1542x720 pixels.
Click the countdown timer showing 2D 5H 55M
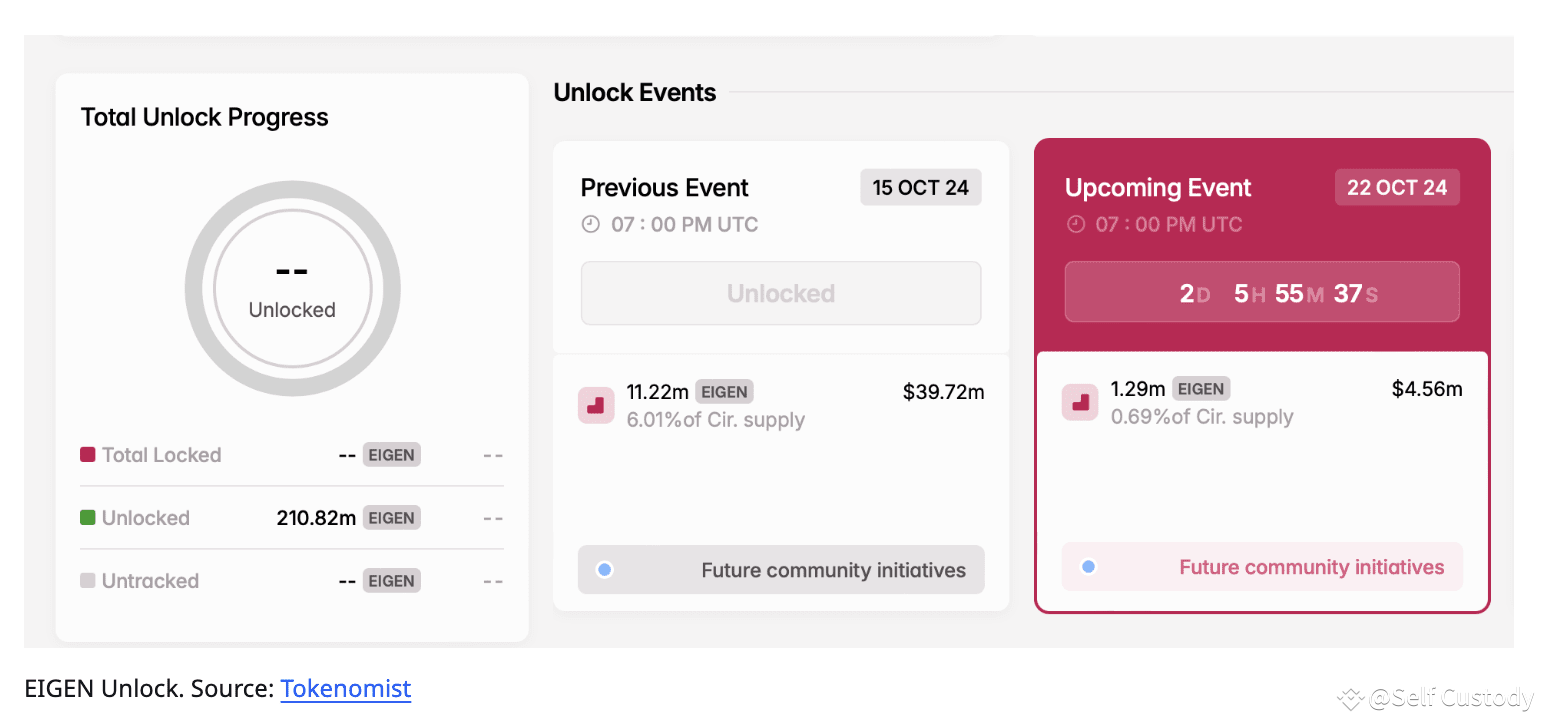1261,291
